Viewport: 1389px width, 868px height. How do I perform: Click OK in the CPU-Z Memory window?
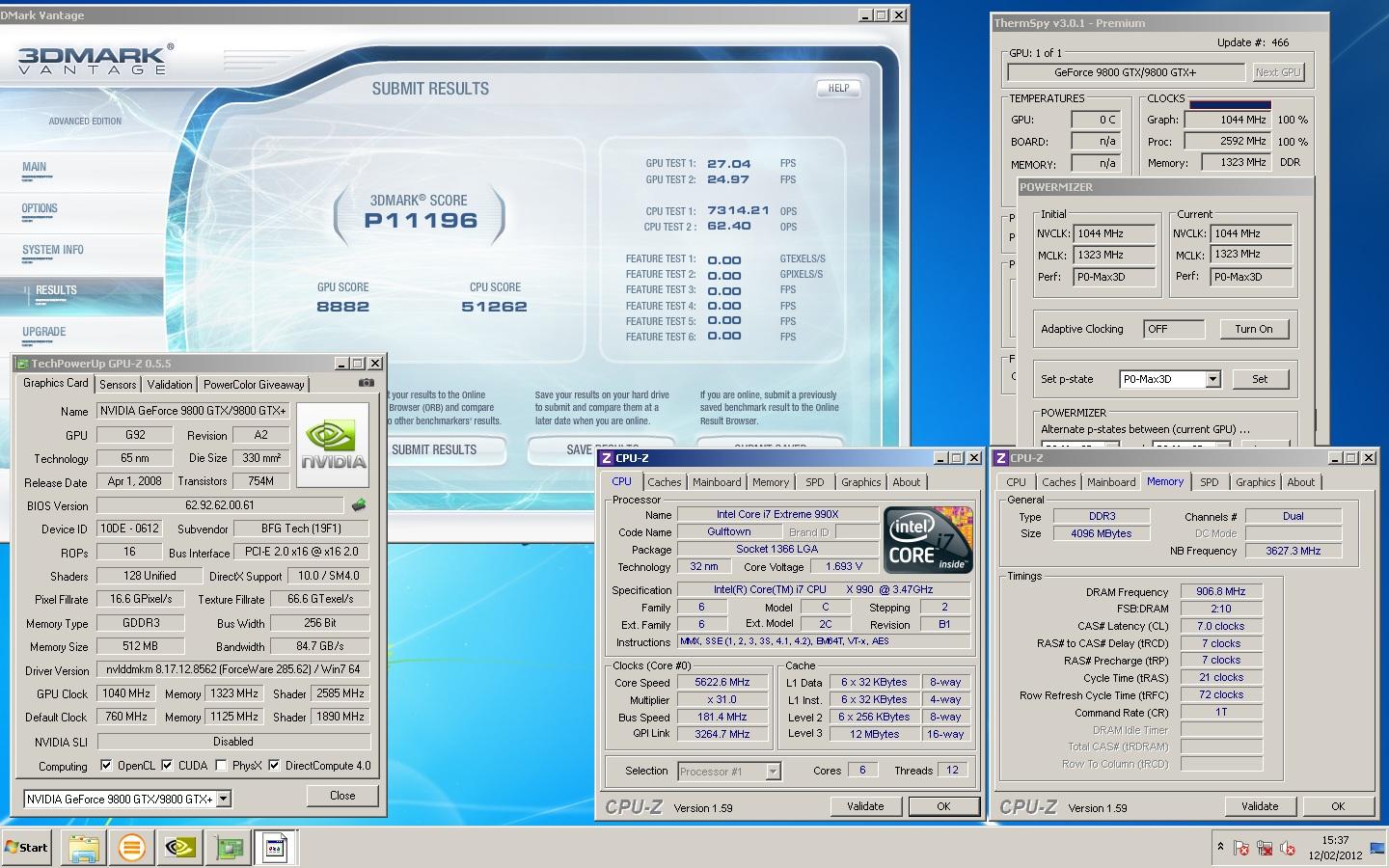(1338, 806)
